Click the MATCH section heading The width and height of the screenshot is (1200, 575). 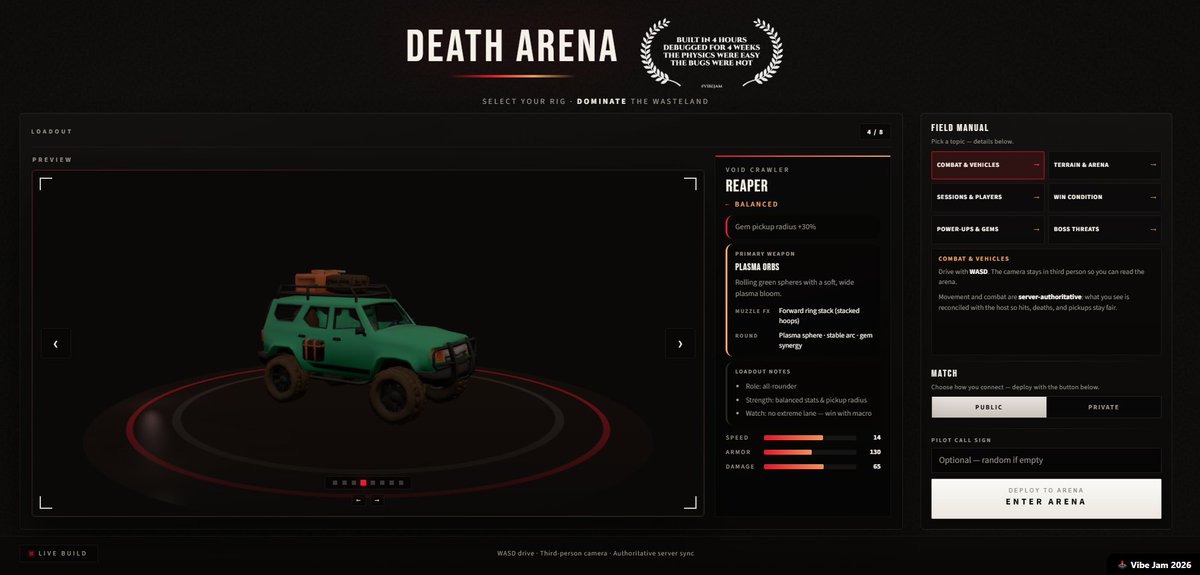pyautogui.click(x=945, y=373)
